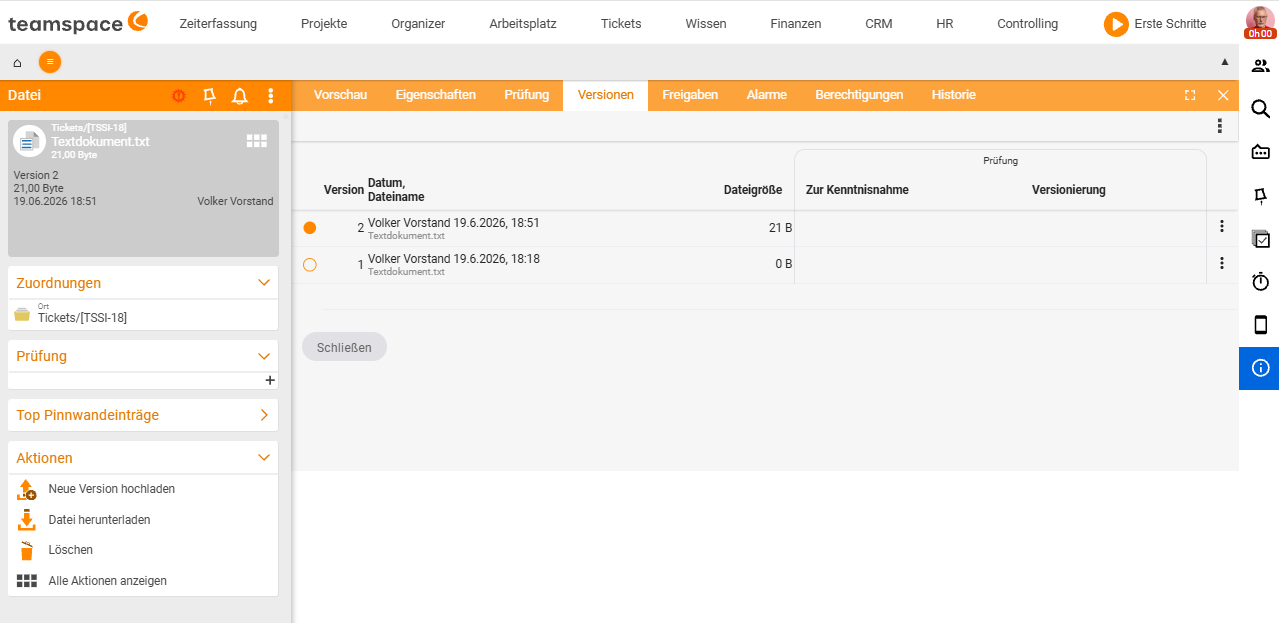Click the user avatar at top right

click(1260, 22)
